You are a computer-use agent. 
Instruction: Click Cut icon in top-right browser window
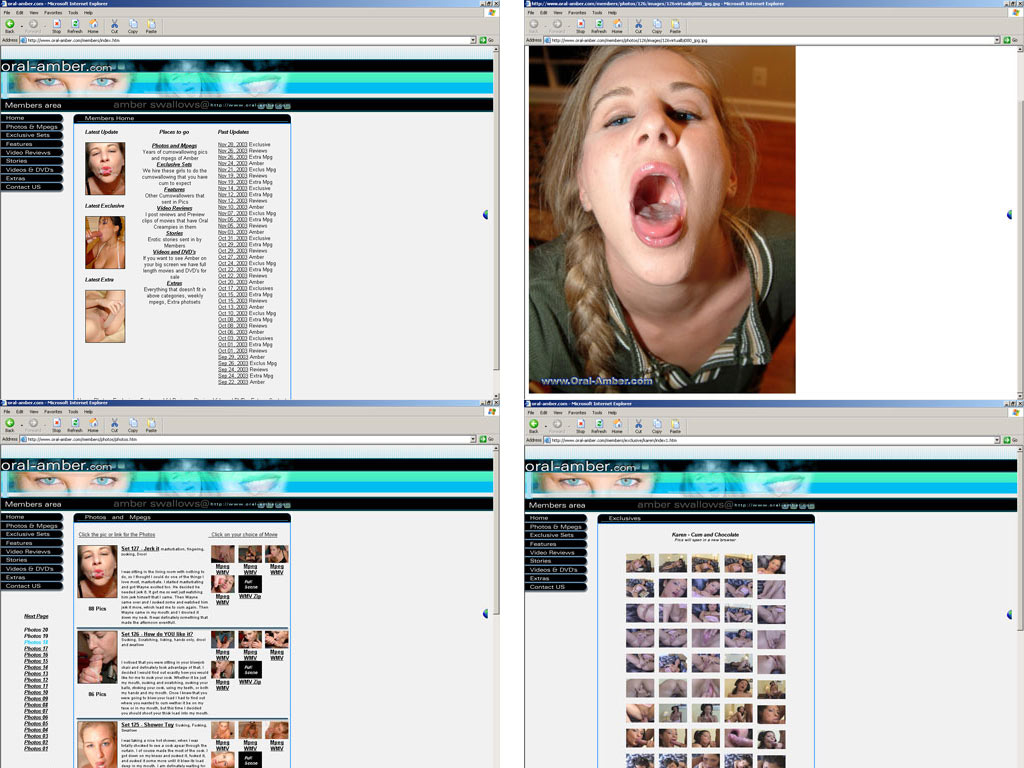[x=638, y=25]
